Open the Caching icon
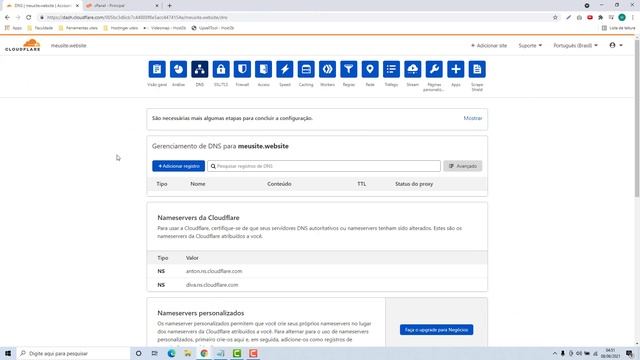This screenshot has width=640, height=360. 306,69
